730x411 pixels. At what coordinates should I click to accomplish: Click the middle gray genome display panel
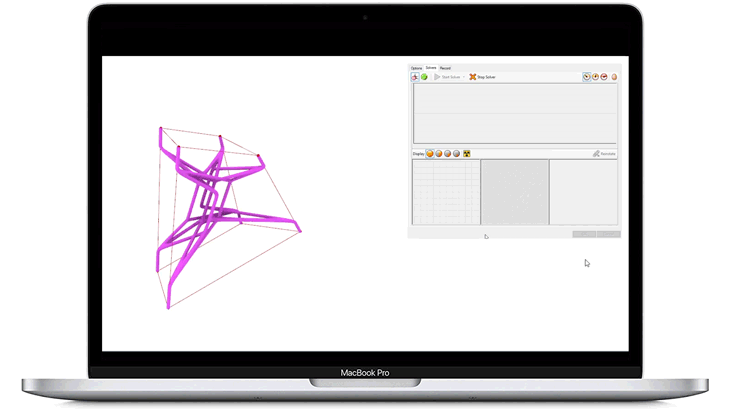click(515, 192)
